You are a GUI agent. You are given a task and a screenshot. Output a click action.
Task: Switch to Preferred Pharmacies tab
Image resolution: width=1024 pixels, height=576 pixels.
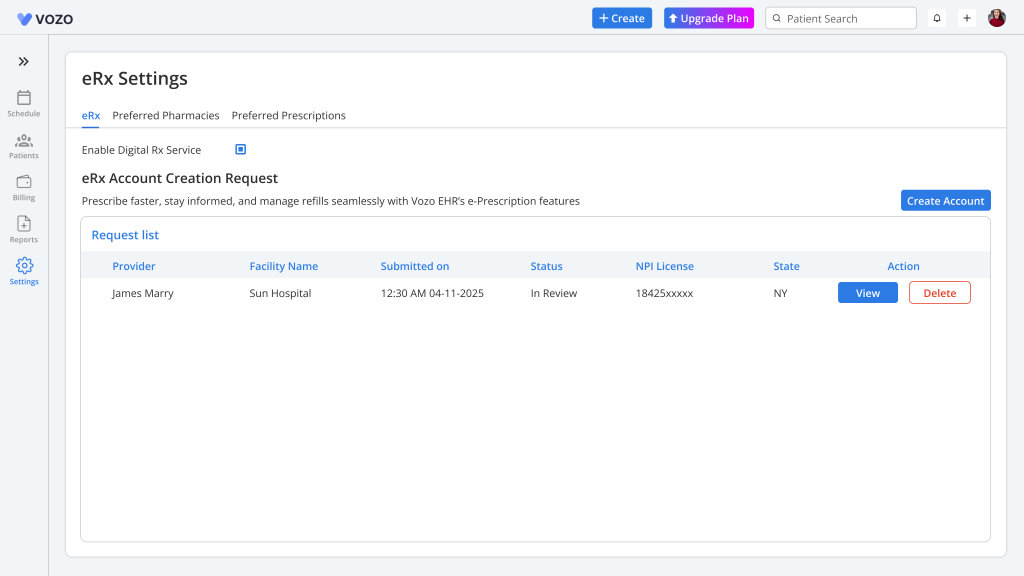click(166, 116)
